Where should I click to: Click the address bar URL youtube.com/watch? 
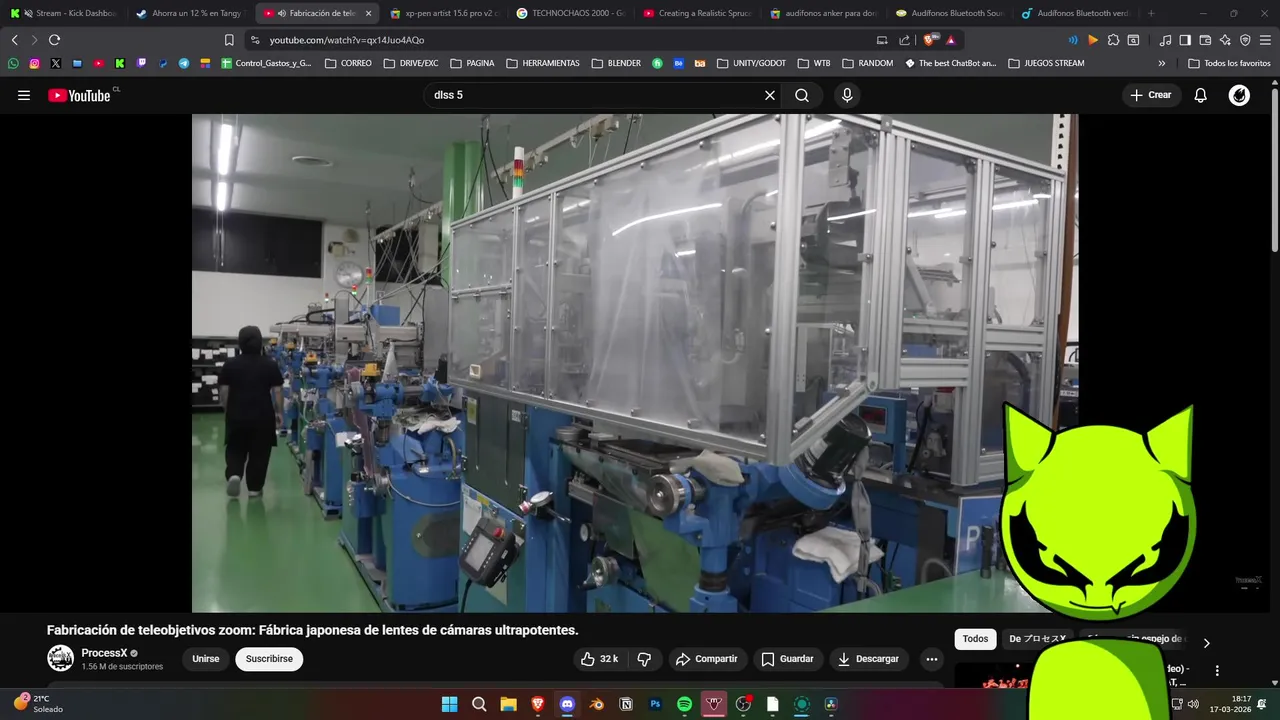347,40
